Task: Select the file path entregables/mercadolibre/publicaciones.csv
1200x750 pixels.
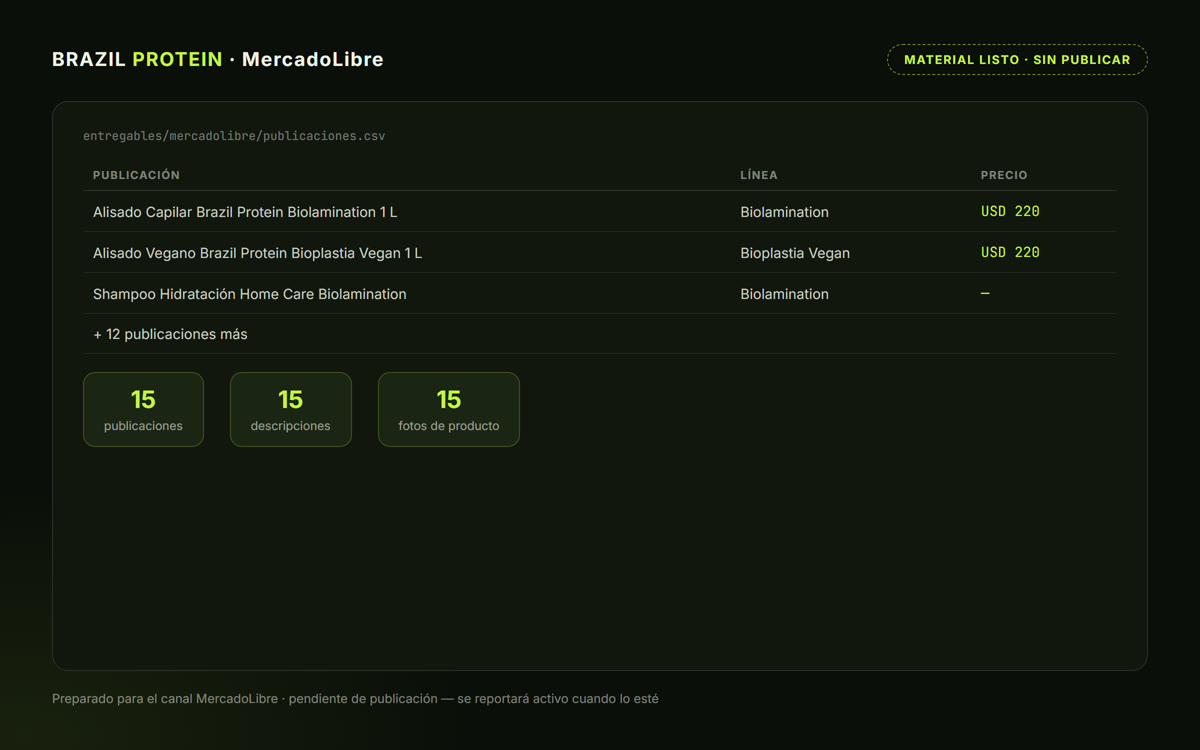Action: 234,136
